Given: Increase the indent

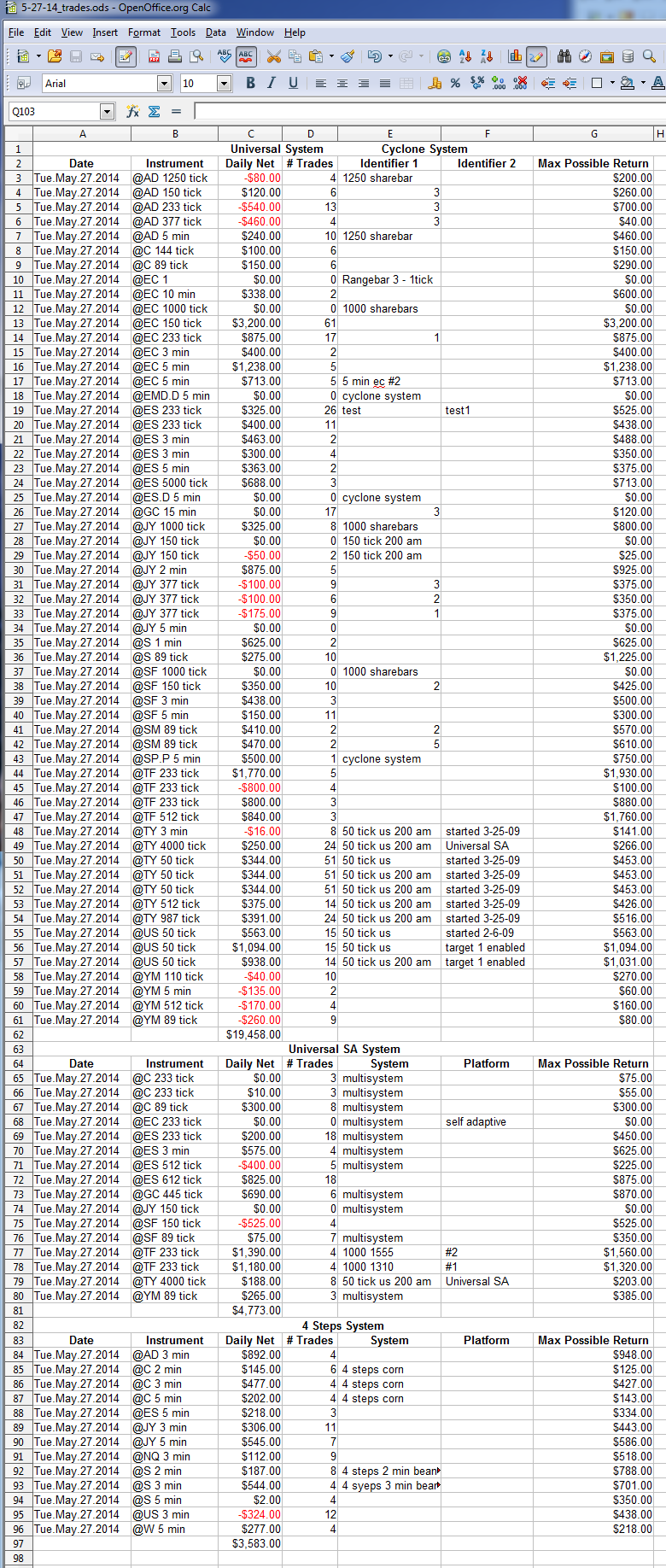Looking at the screenshot, I should (x=570, y=83).
